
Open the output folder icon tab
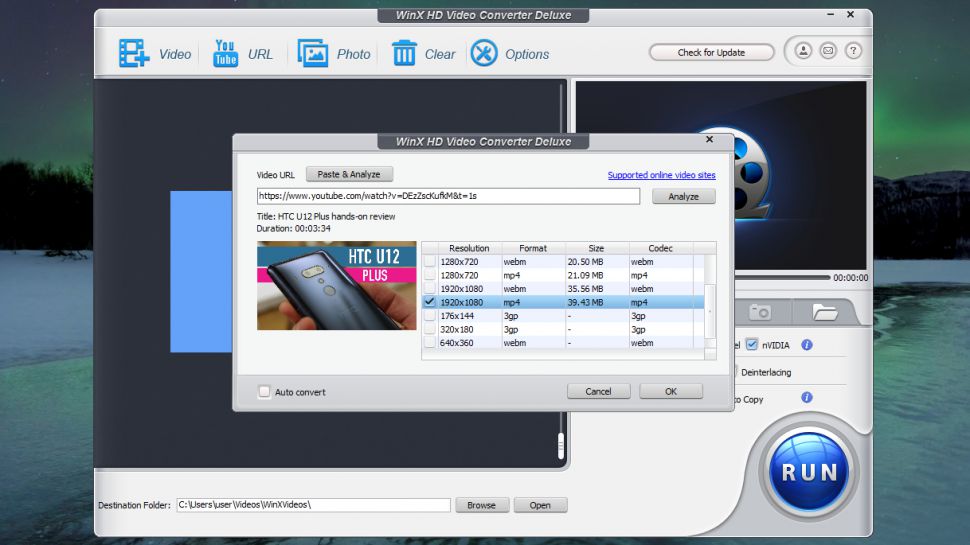coord(825,312)
